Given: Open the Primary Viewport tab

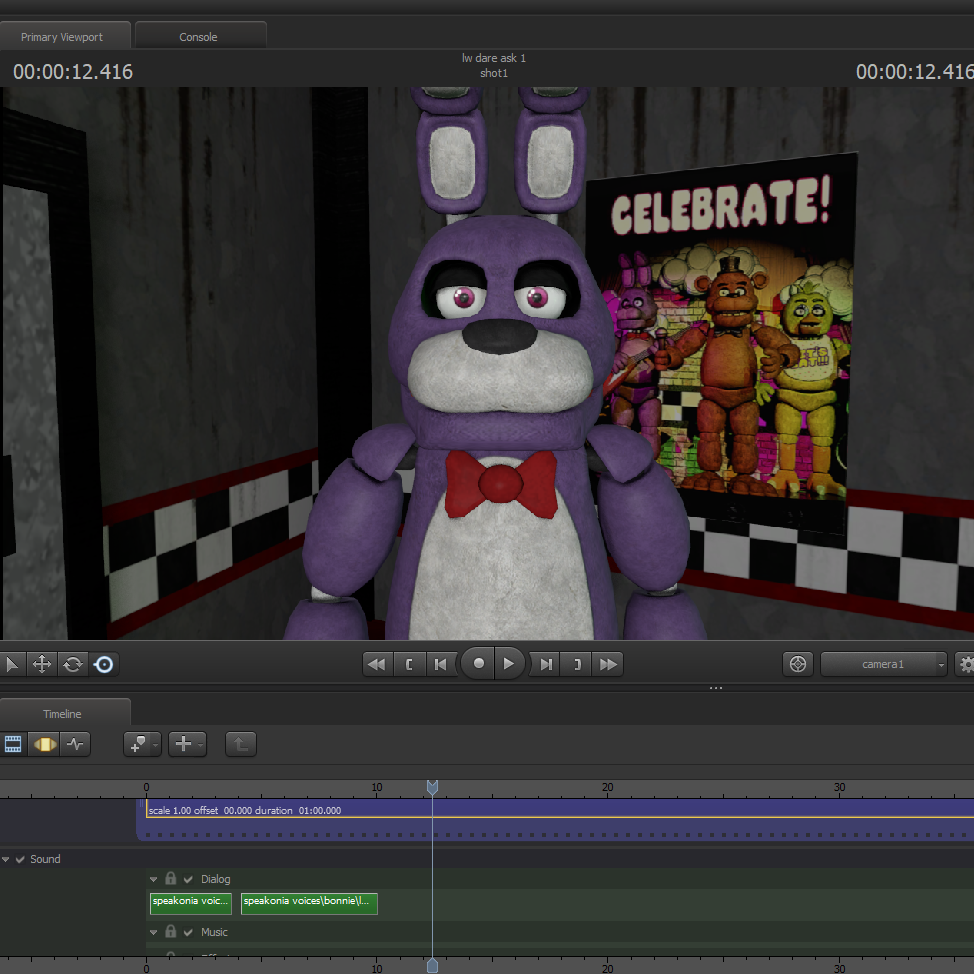Looking at the screenshot, I should 62,37.
